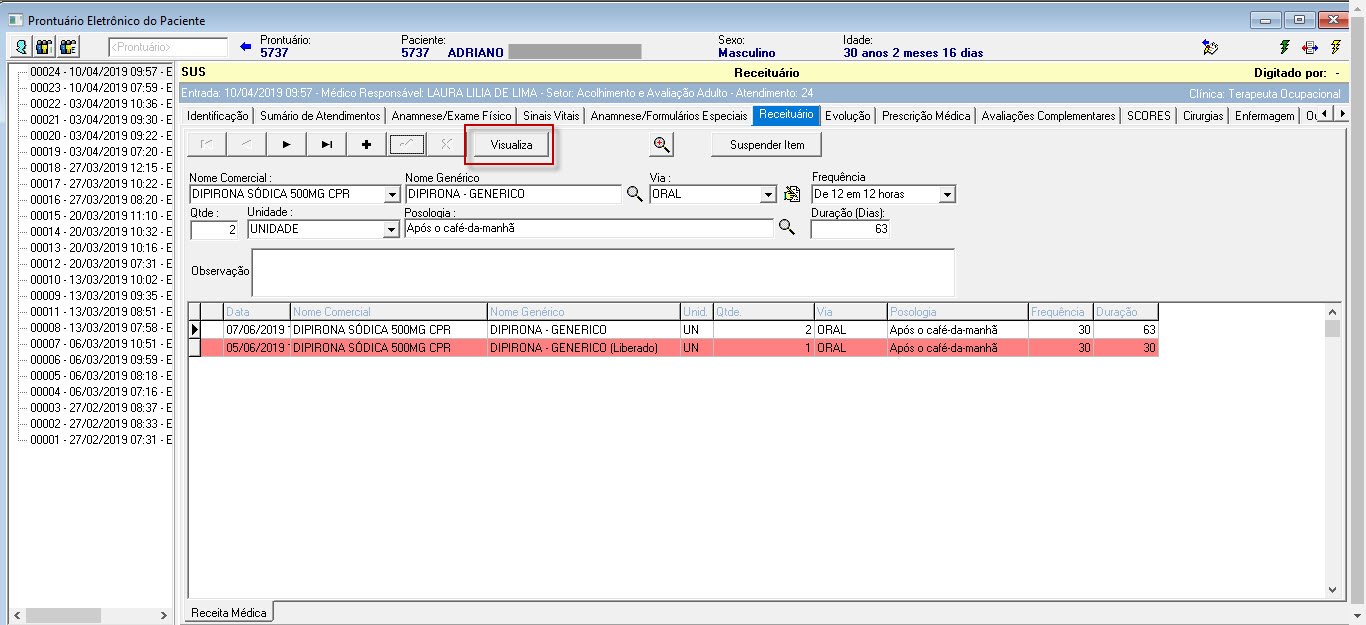Select the Receituário tab
Image resolution: width=1366 pixels, height=625 pixels.
(786, 115)
